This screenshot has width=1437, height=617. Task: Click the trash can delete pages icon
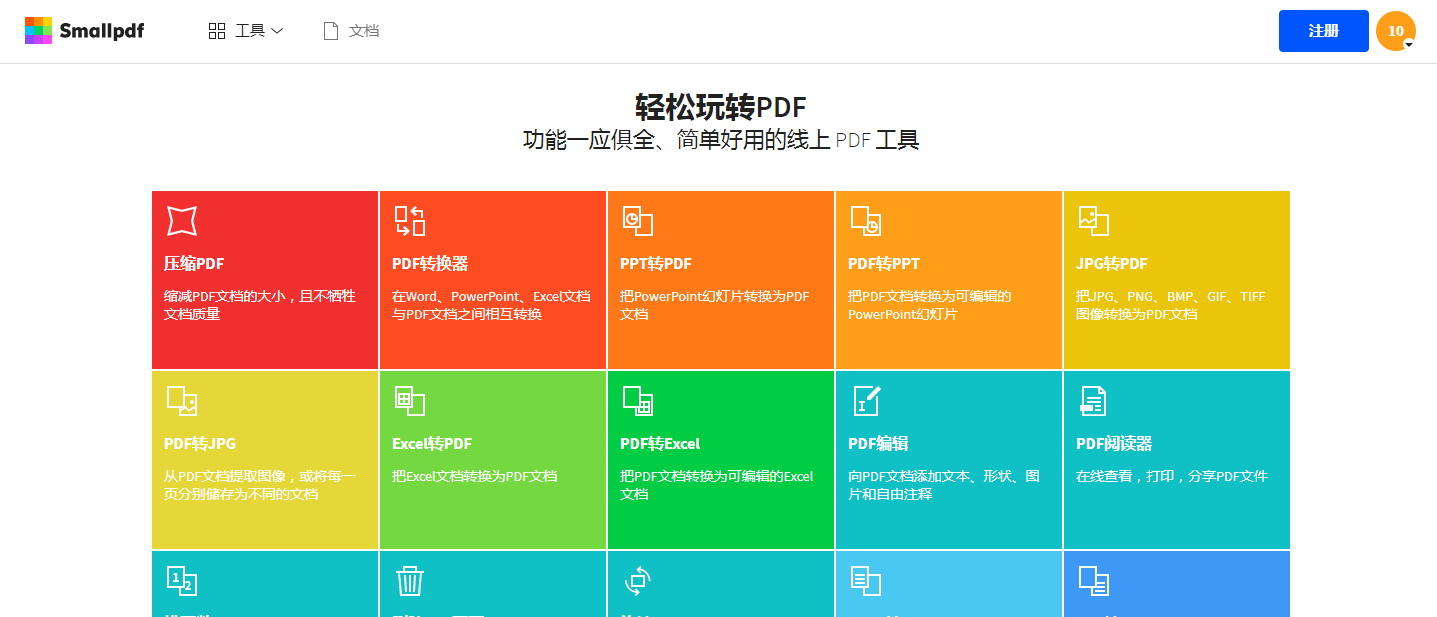click(x=409, y=581)
